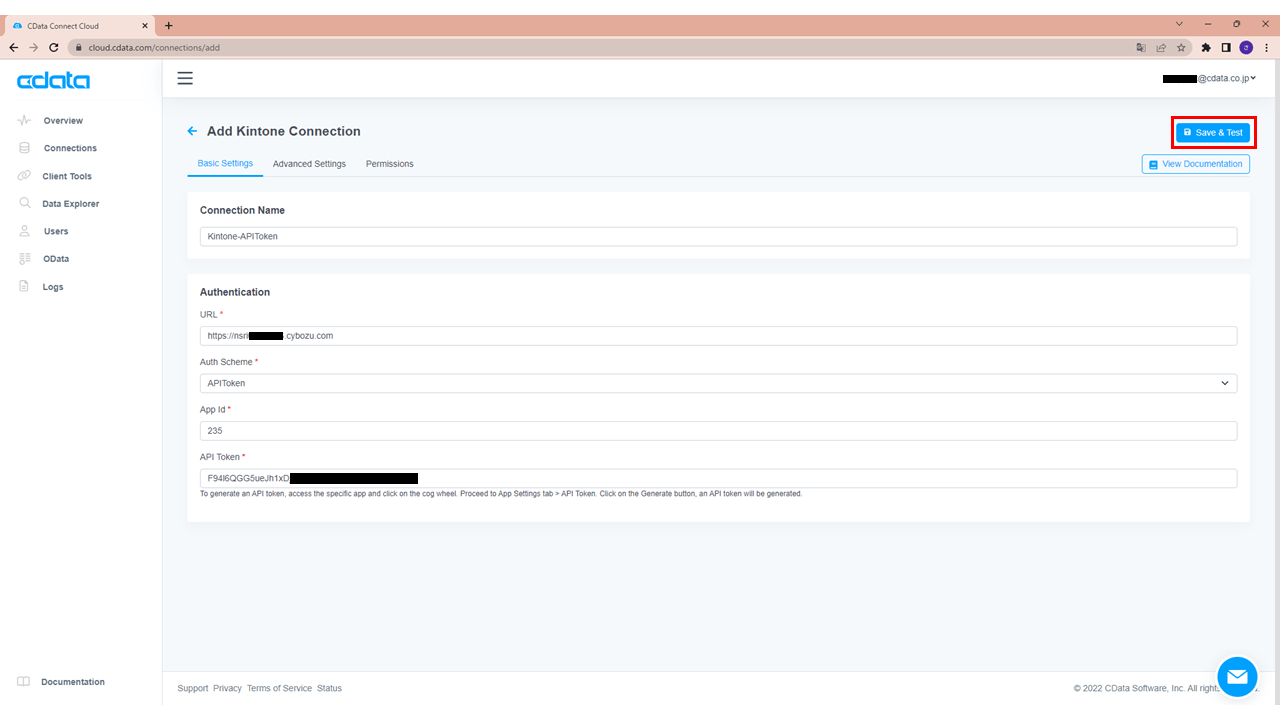Open the browser tab search chevron
This screenshot has height=720, width=1280.
(x=1179, y=23)
